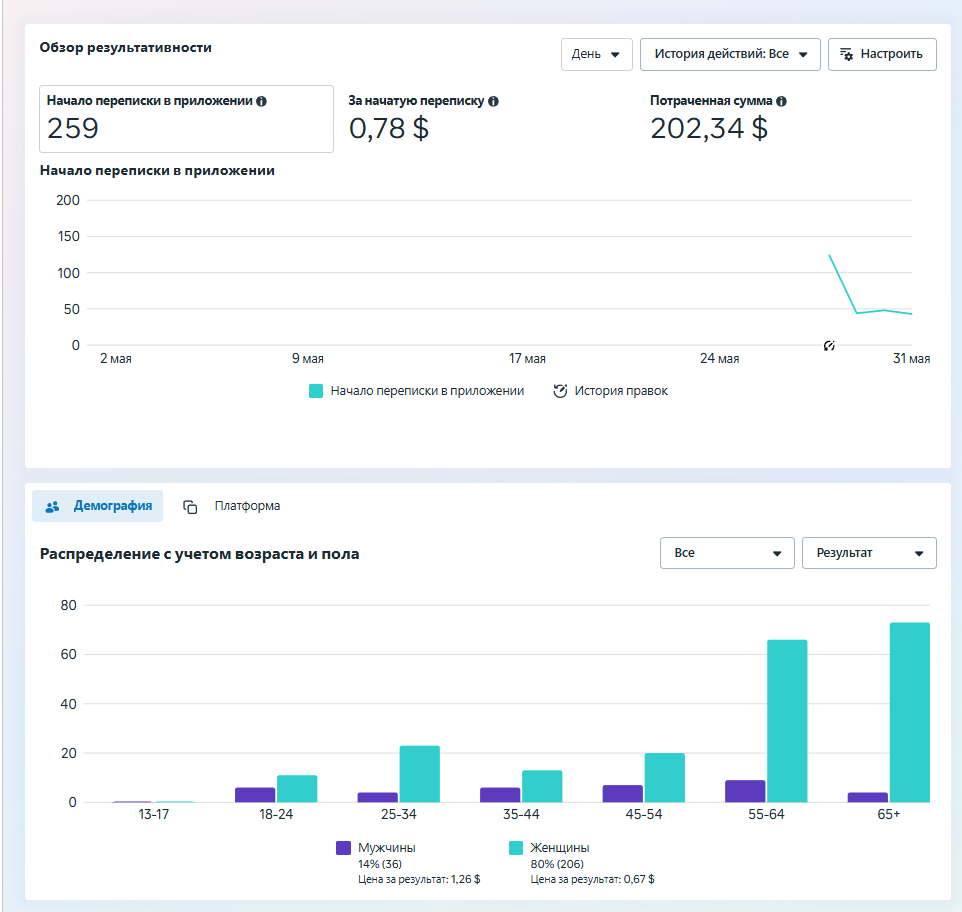Click the Настроить button
The height and width of the screenshot is (912, 962).
[x=882, y=55]
